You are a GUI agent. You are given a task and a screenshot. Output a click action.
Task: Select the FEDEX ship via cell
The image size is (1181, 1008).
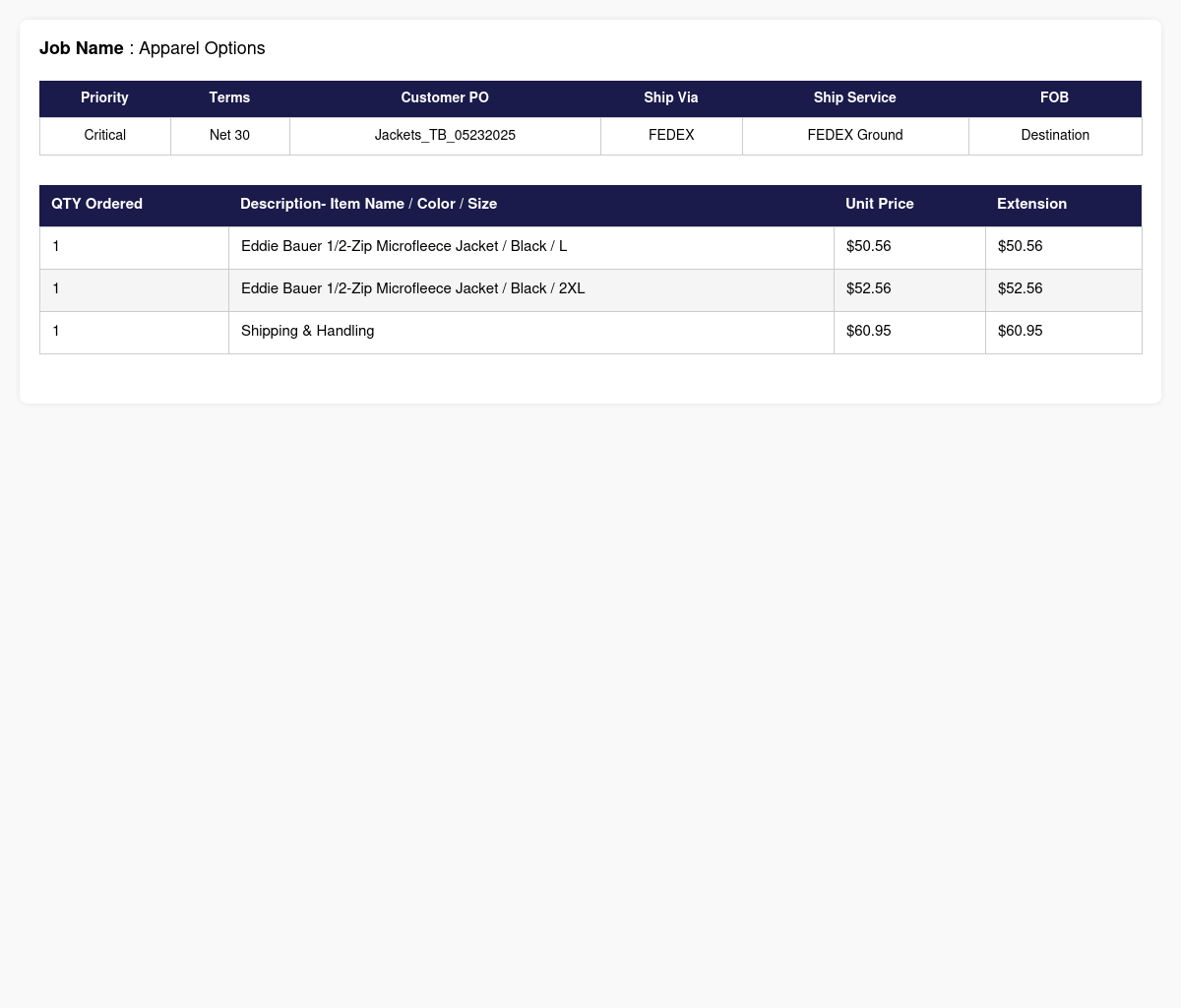671,136
